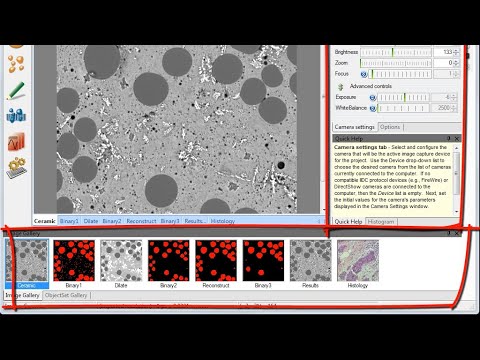The width and height of the screenshot is (480, 360).
Task: Click Quick Help scrollbar down arrow
Action: (x=457, y=212)
